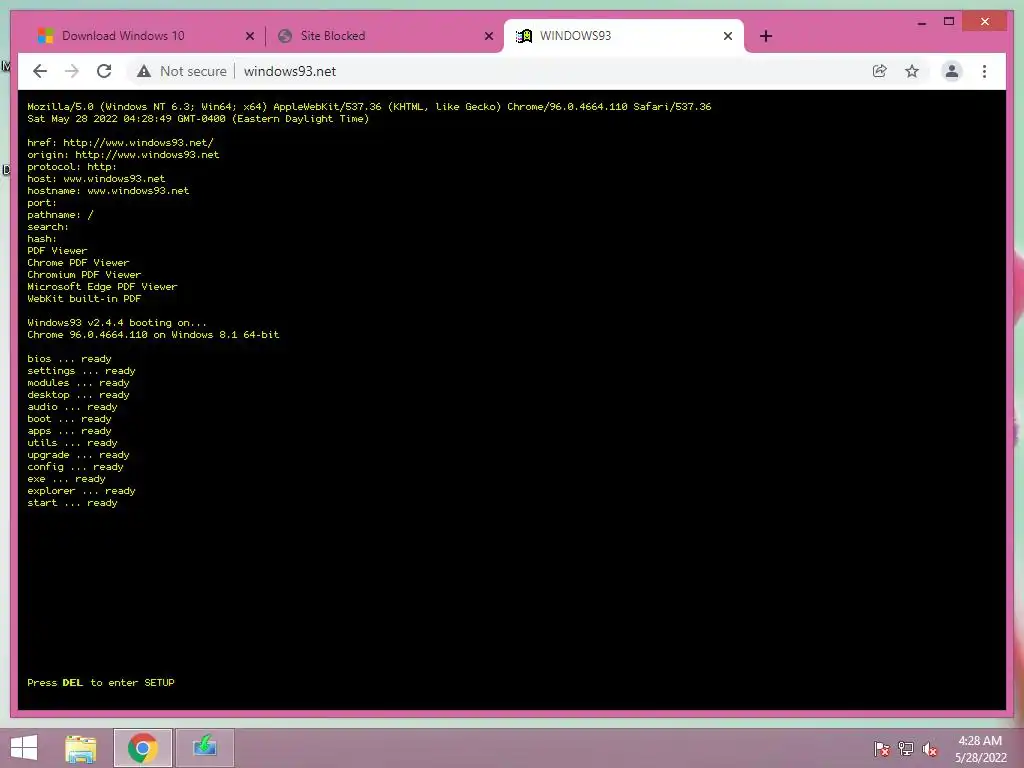Maximize the Chrome window
The image size is (1024, 768).
click(x=949, y=22)
